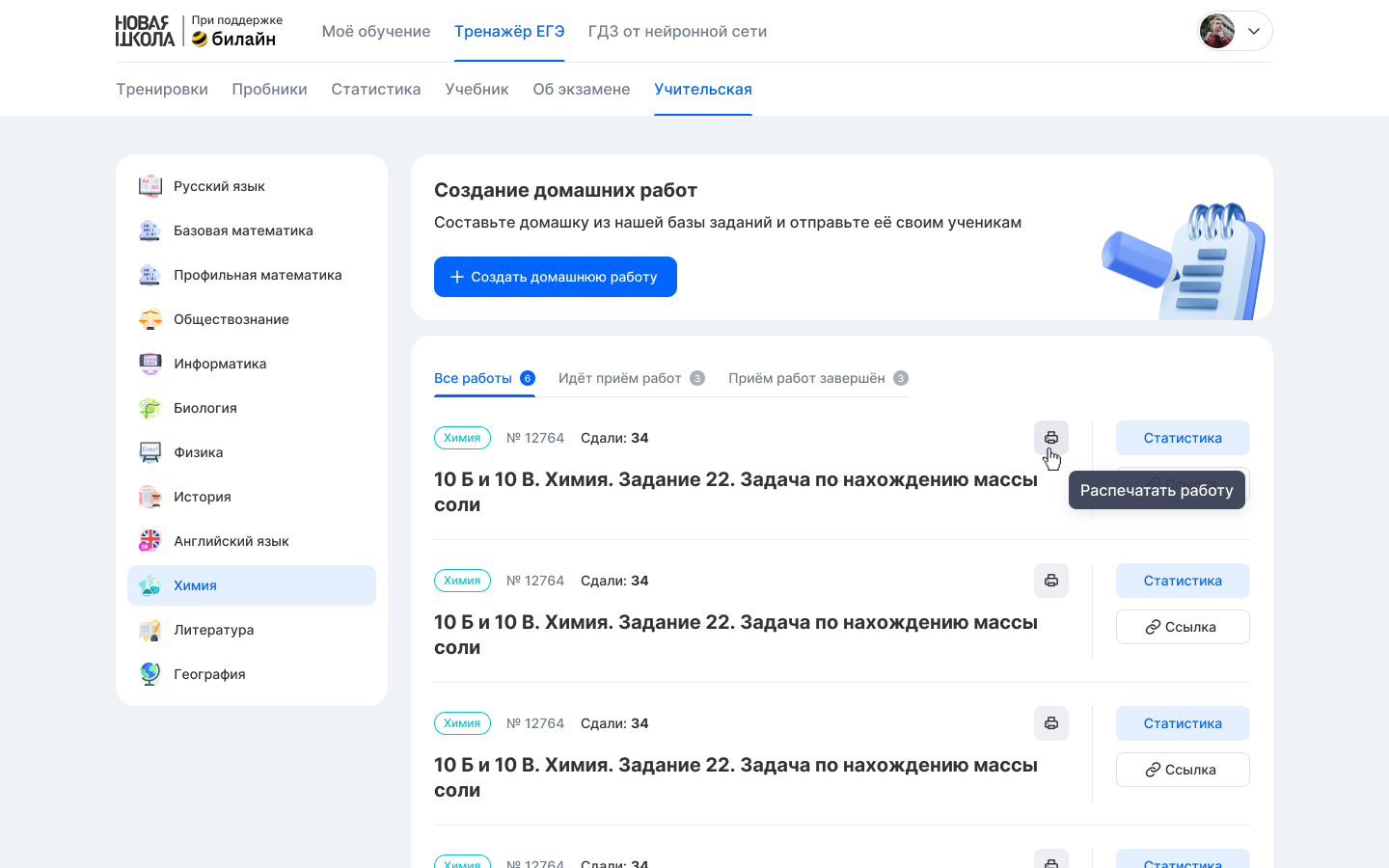The image size is (1389, 868).
Task: Filter by Приём работ завершён tab
Action: coord(818,378)
